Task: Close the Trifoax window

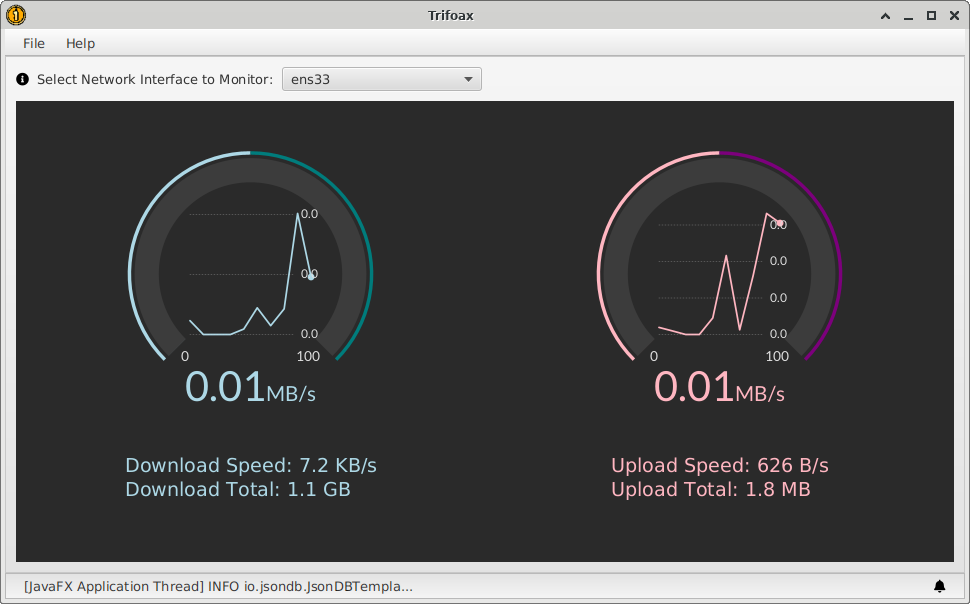Action: [x=953, y=15]
